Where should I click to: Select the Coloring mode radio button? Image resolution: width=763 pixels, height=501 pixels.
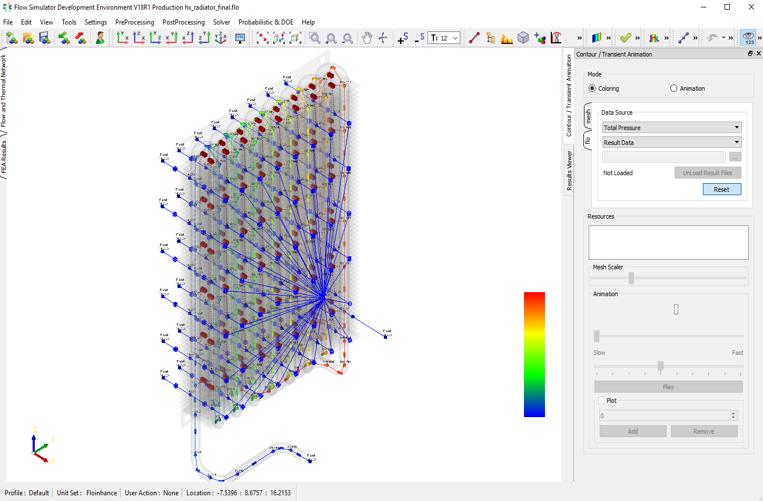point(592,89)
